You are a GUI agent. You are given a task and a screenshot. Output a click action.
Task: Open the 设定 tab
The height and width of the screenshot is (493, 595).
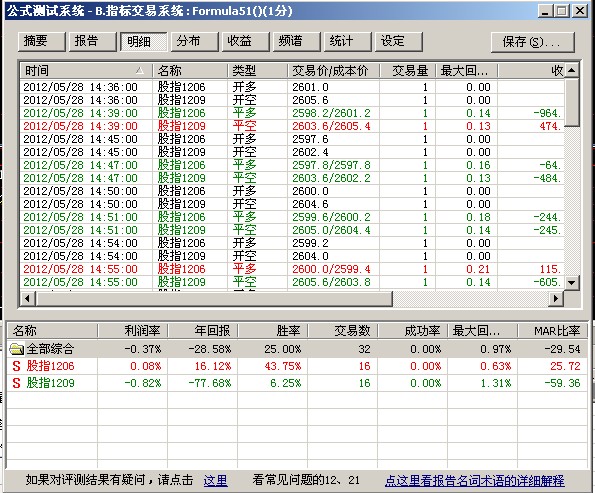click(x=399, y=41)
